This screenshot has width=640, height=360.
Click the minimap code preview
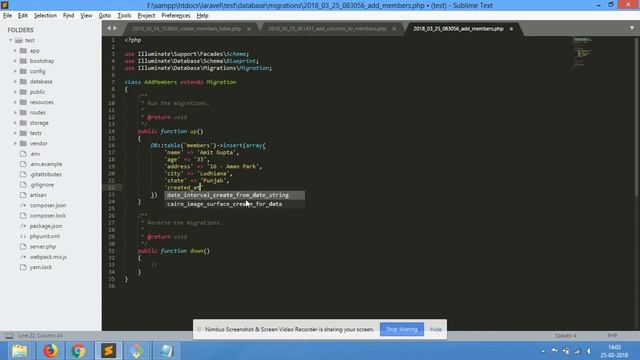pyautogui.click(x=582, y=52)
